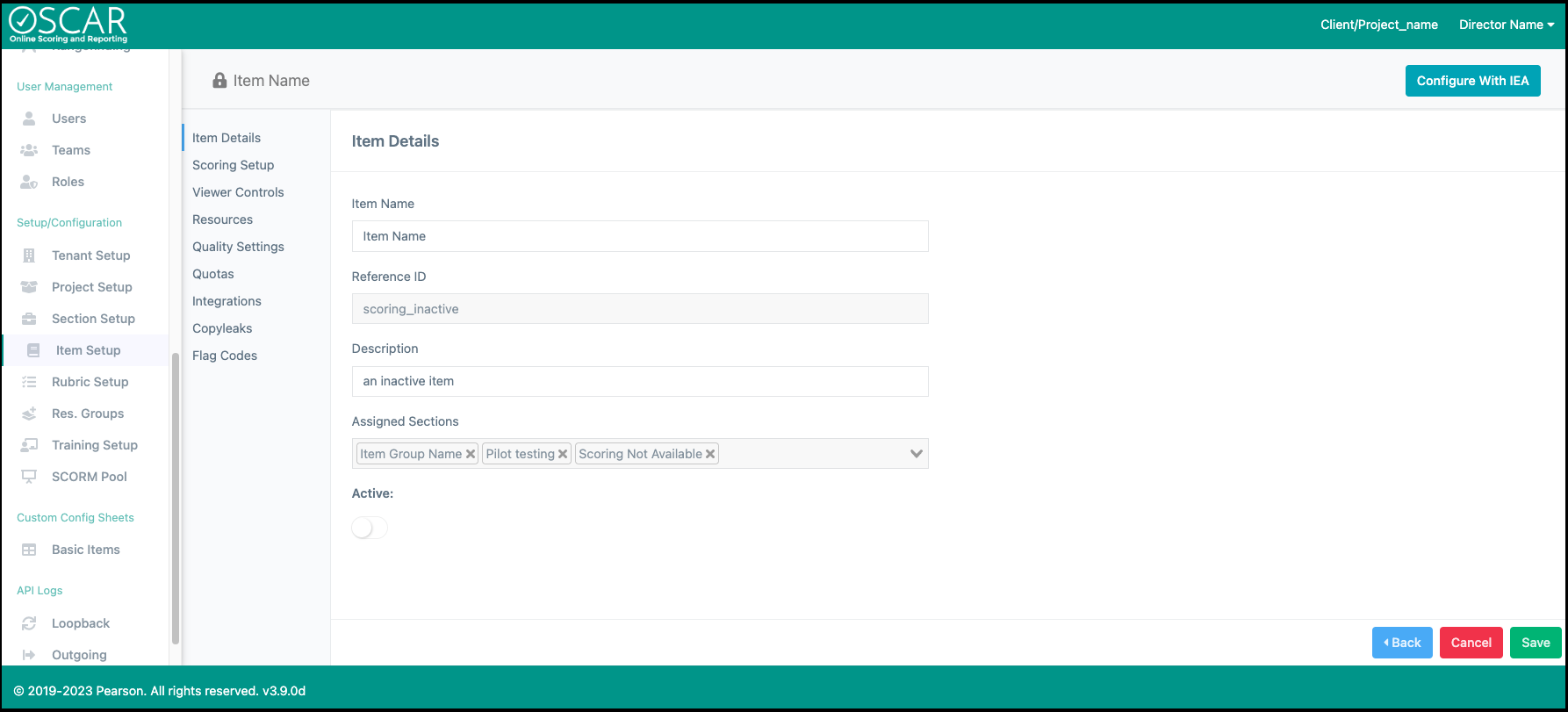Open the Scoring Setup tab

tap(233, 165)
